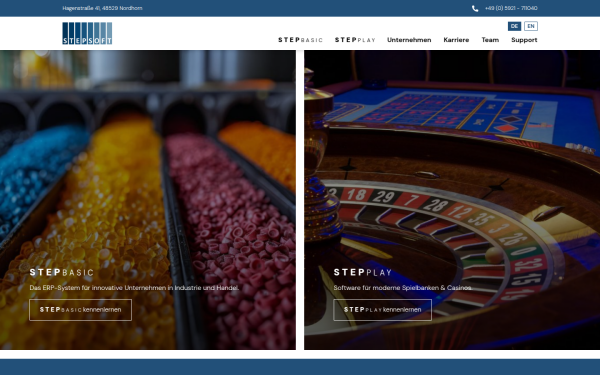Viewport: 600px width, 375px height.
Task: Open the Team page
Action: pyautogui.click(x=490, y=40)
